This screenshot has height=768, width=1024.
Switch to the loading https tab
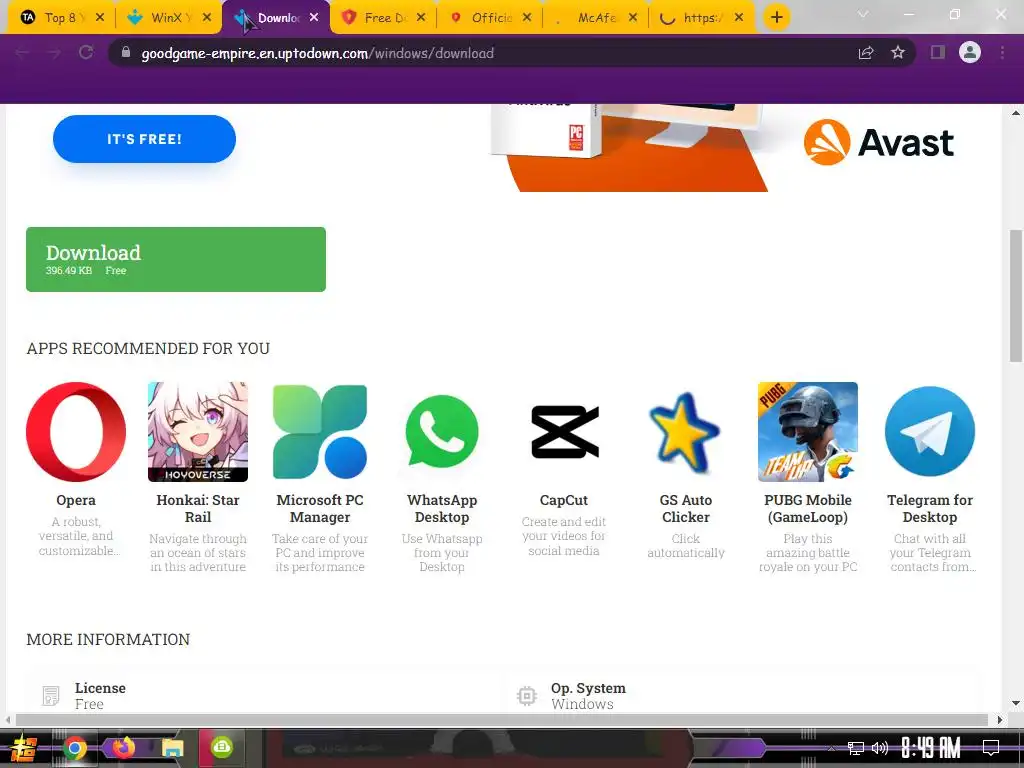pyautogui.click(x=703, y=18)
